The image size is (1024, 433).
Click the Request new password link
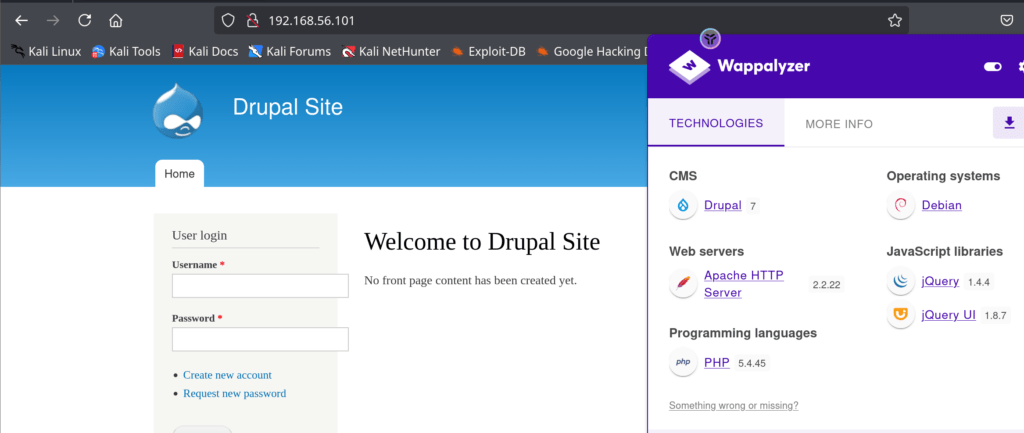pos(234,393)
